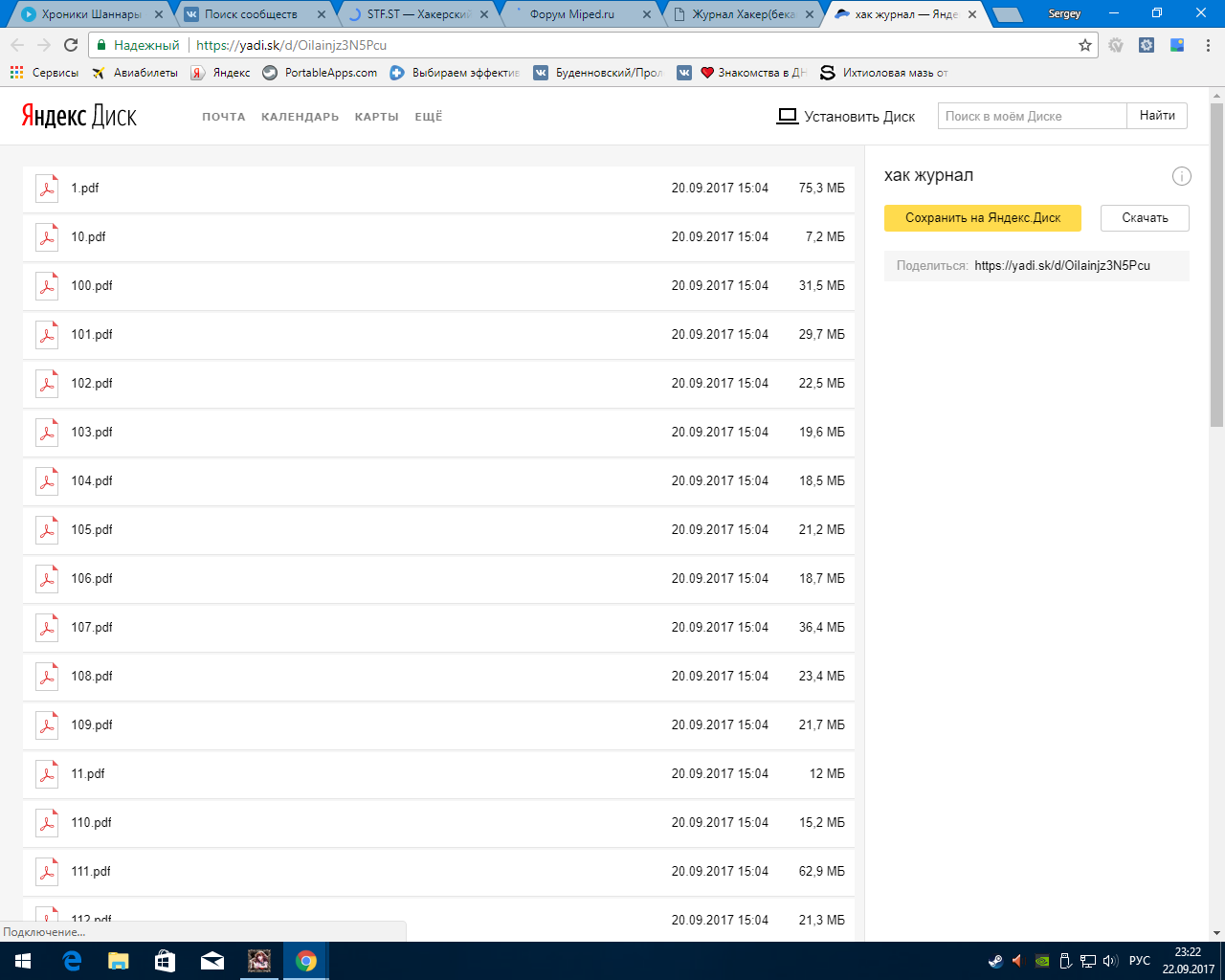Click the PDF icon next to 1.pdf

point(47,189)
